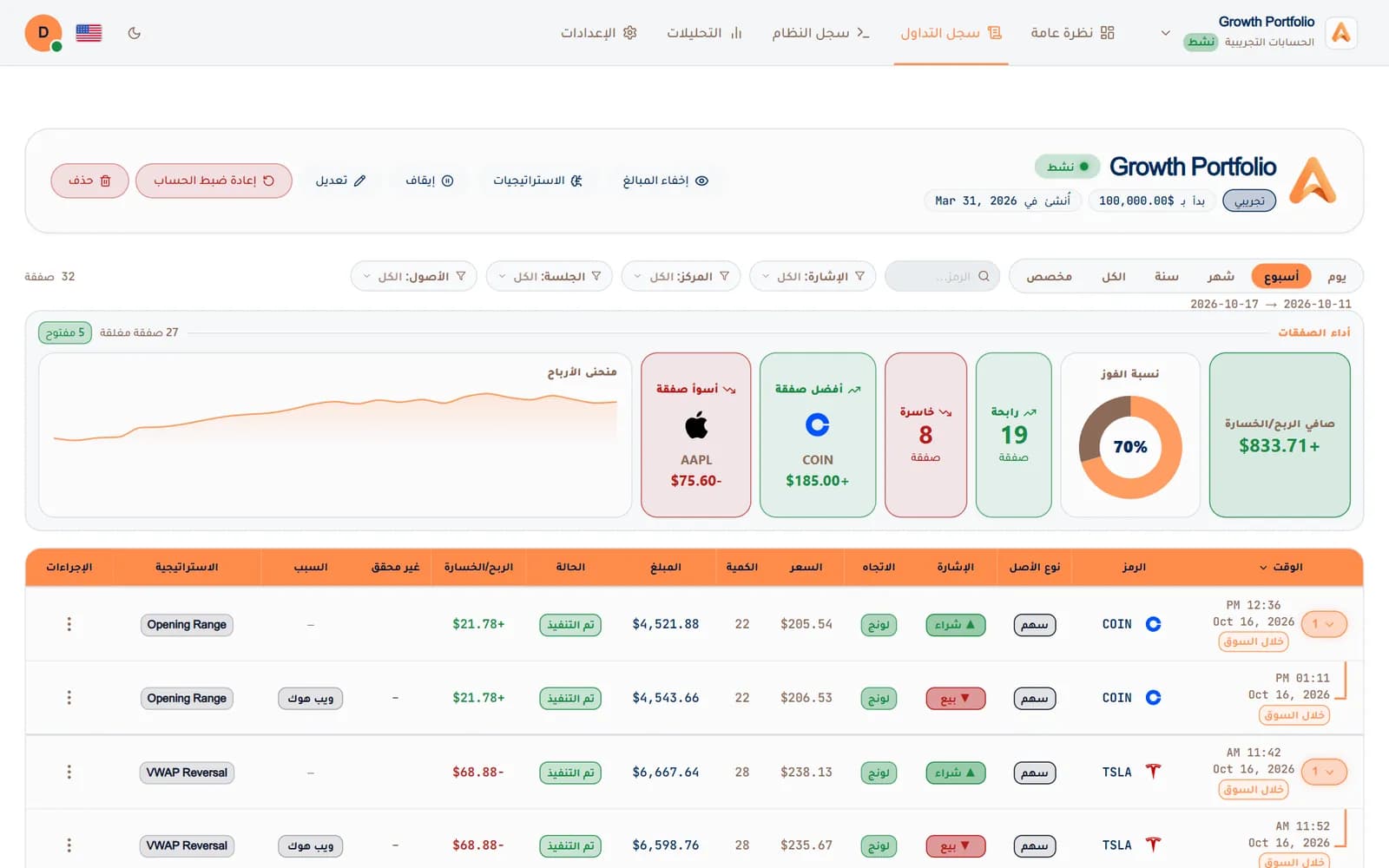Toggle dark mode moon icon
Image resolution: width=1389 pixels, height=868 pixels.
(x=134, y=33)
